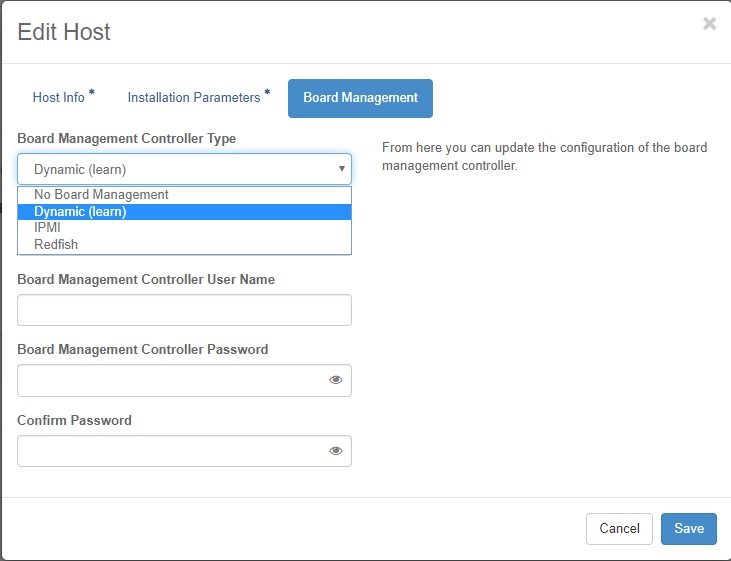Close the Edit Host dialog
The height and width of the screenshot is (561, 731).
(x=709, y=24)
